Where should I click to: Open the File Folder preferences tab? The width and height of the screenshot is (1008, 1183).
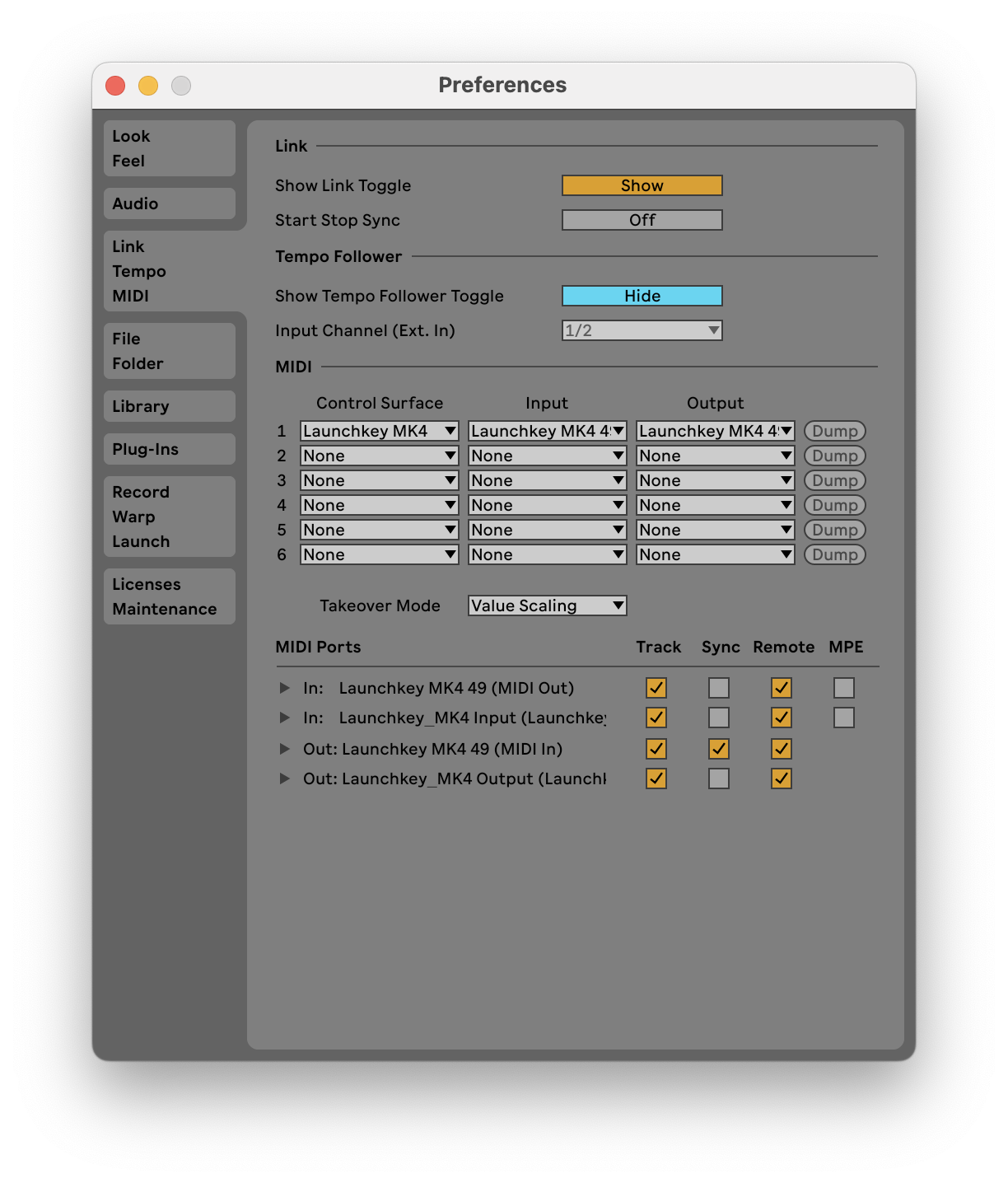170,351
